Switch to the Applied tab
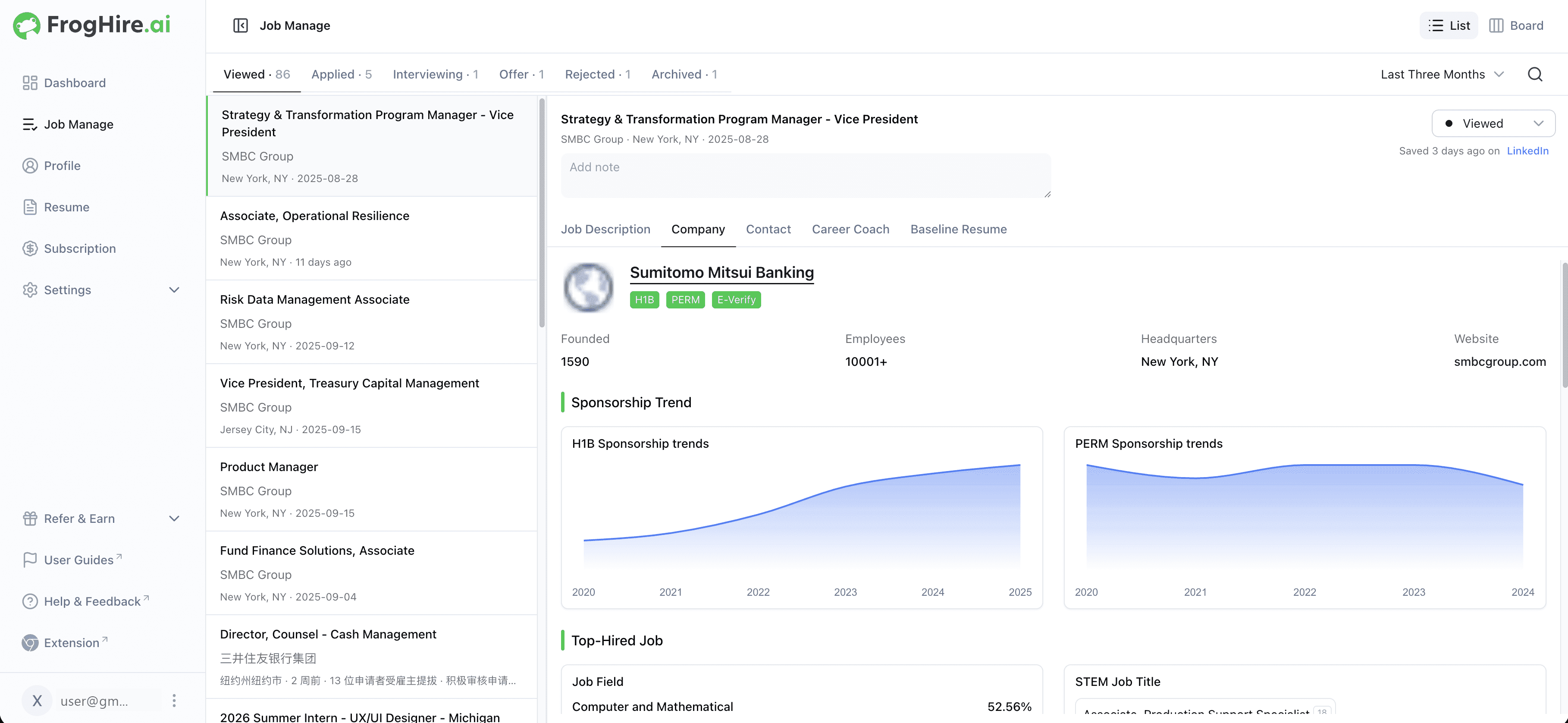The height and width of the screenshot is (723, 1568). point(342,74)
